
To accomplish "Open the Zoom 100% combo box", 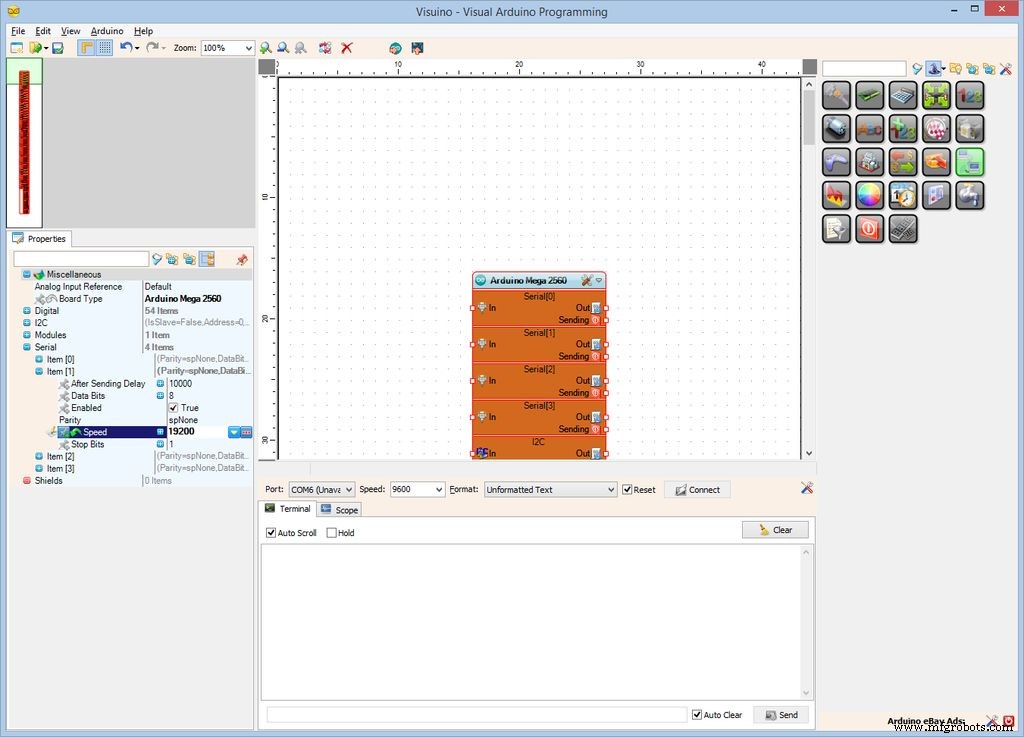I will pyautogui.click(x=228, y=48).
